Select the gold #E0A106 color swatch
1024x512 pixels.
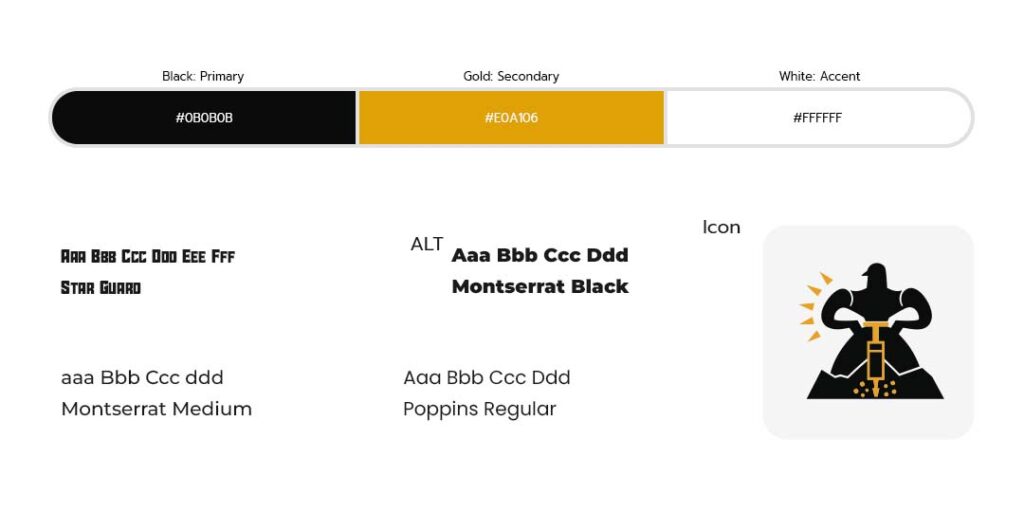[511, 118]
